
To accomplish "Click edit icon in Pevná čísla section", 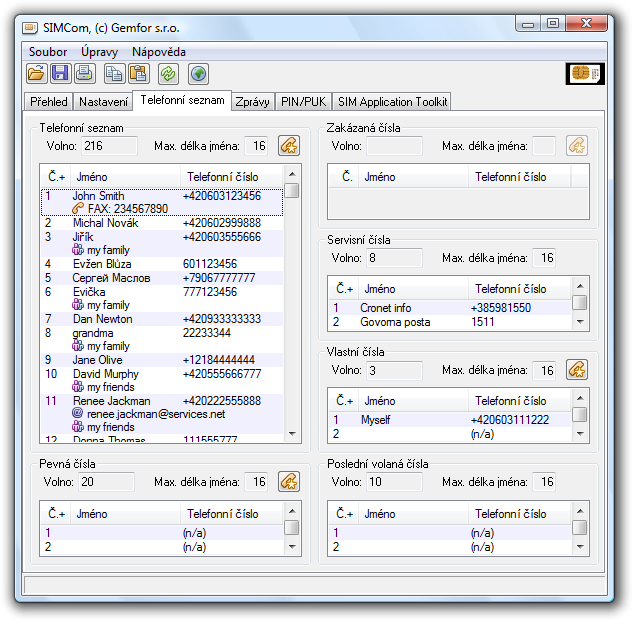I will 288,482.
